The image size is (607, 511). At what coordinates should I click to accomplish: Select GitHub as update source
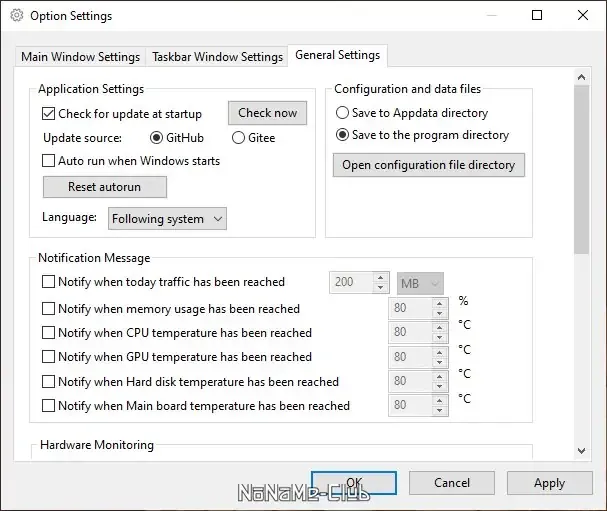coord(156,138)
